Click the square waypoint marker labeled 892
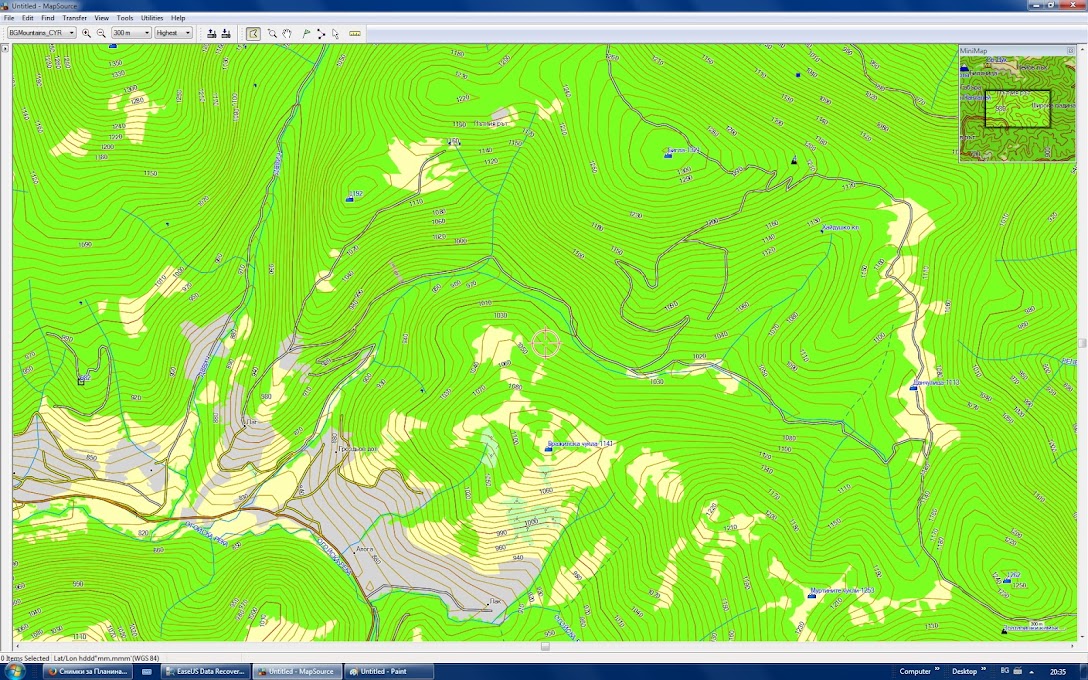Image resolution: width=1088 pixels, height=680 pixels. pos(81,382)
